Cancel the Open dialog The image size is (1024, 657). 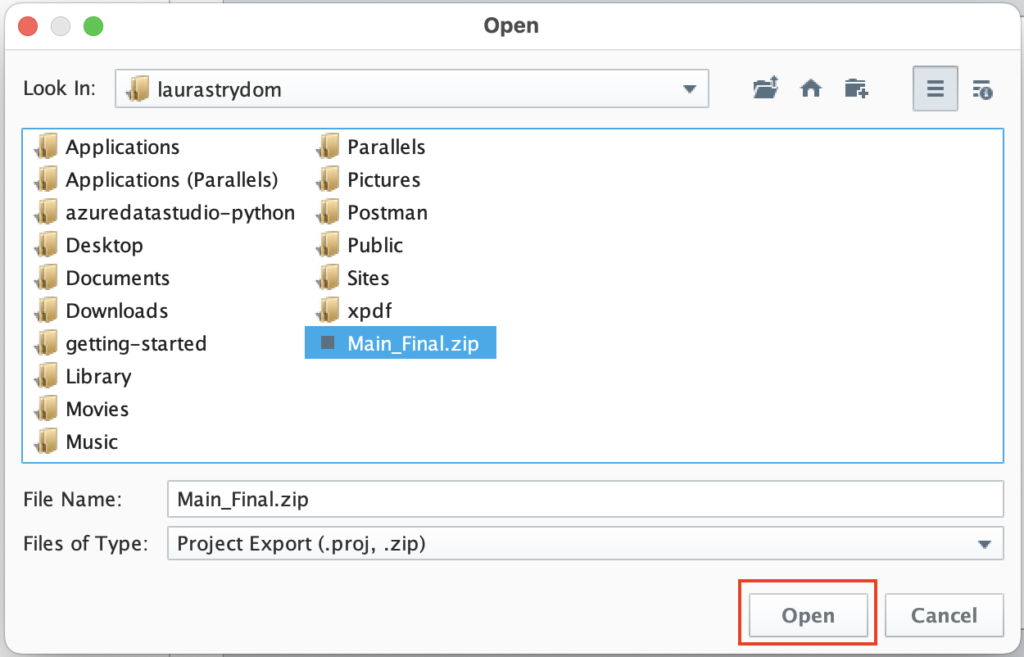click(x=943, y=615)
